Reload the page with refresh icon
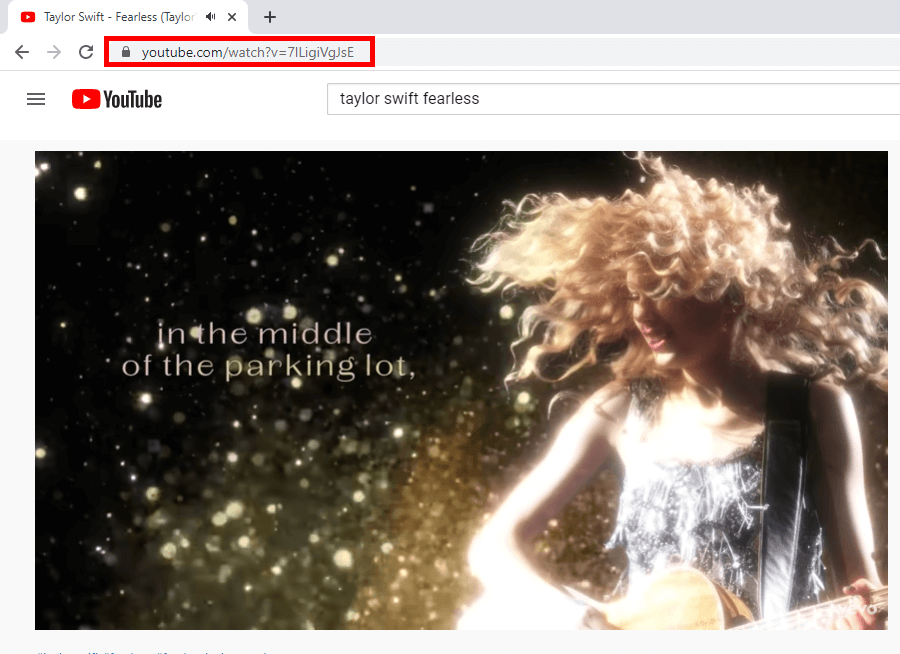The width and height of the screenshot is (900, 654). pyautogui.click(x=86, y=52)
